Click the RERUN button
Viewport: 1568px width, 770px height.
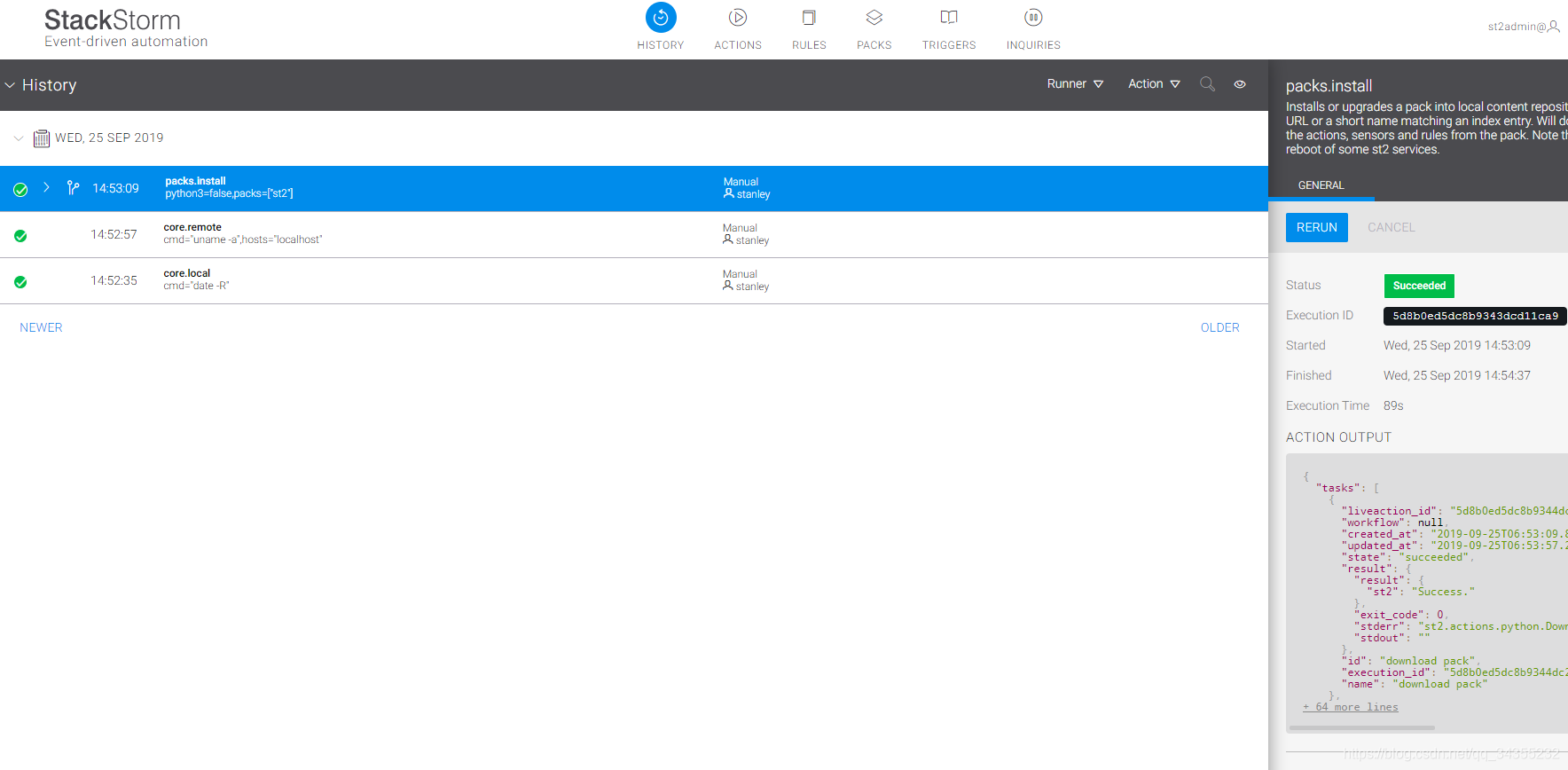[1317, 227]
